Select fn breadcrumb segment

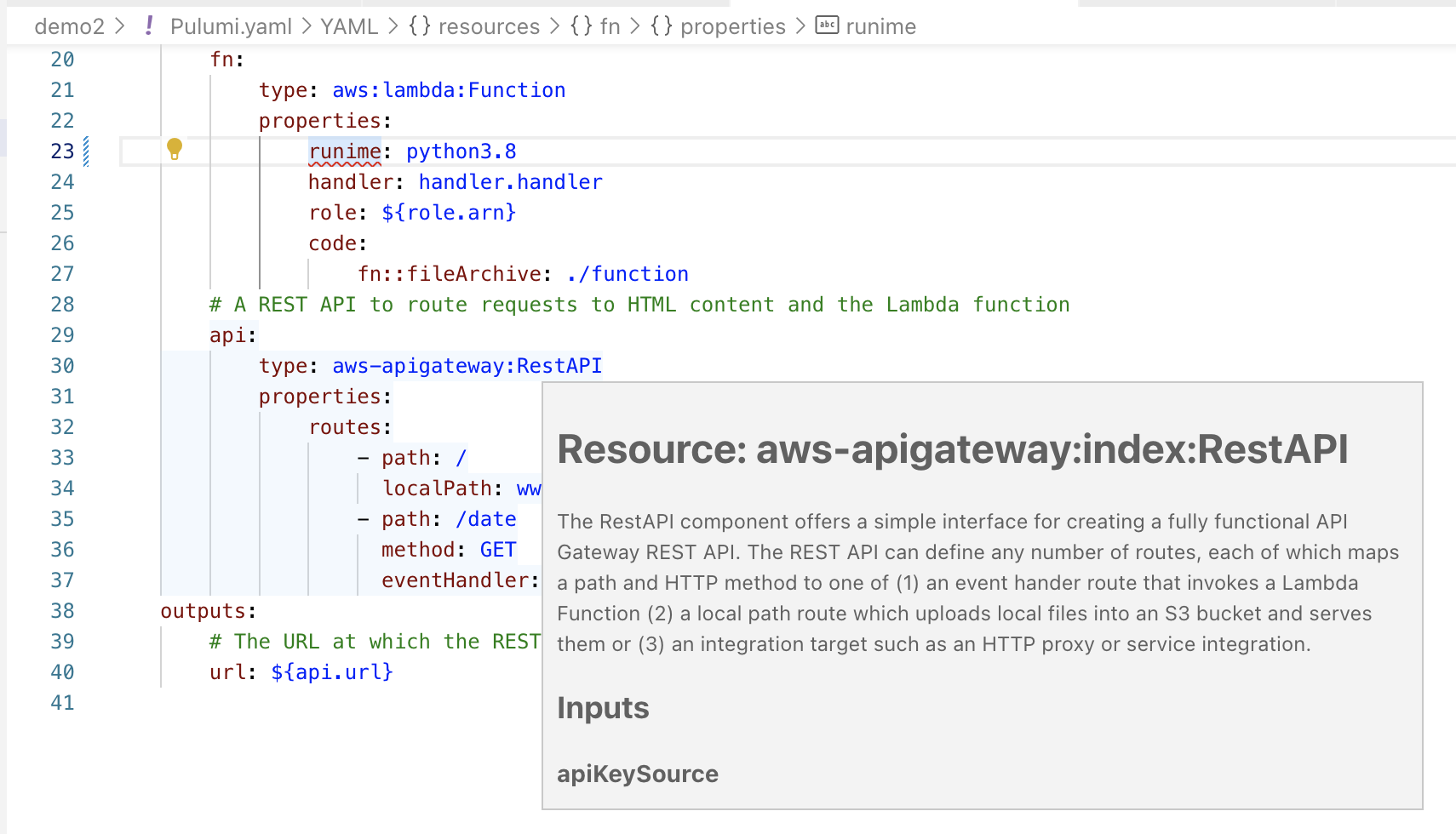[x=610, y=26]
